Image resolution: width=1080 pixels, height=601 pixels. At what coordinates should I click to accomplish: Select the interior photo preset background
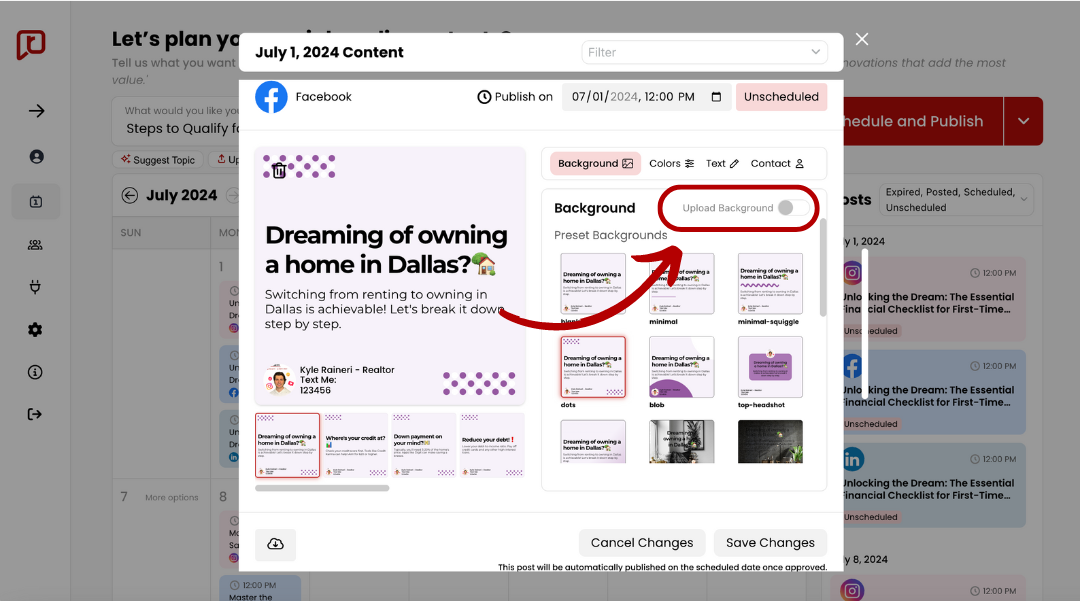(681, 442)
